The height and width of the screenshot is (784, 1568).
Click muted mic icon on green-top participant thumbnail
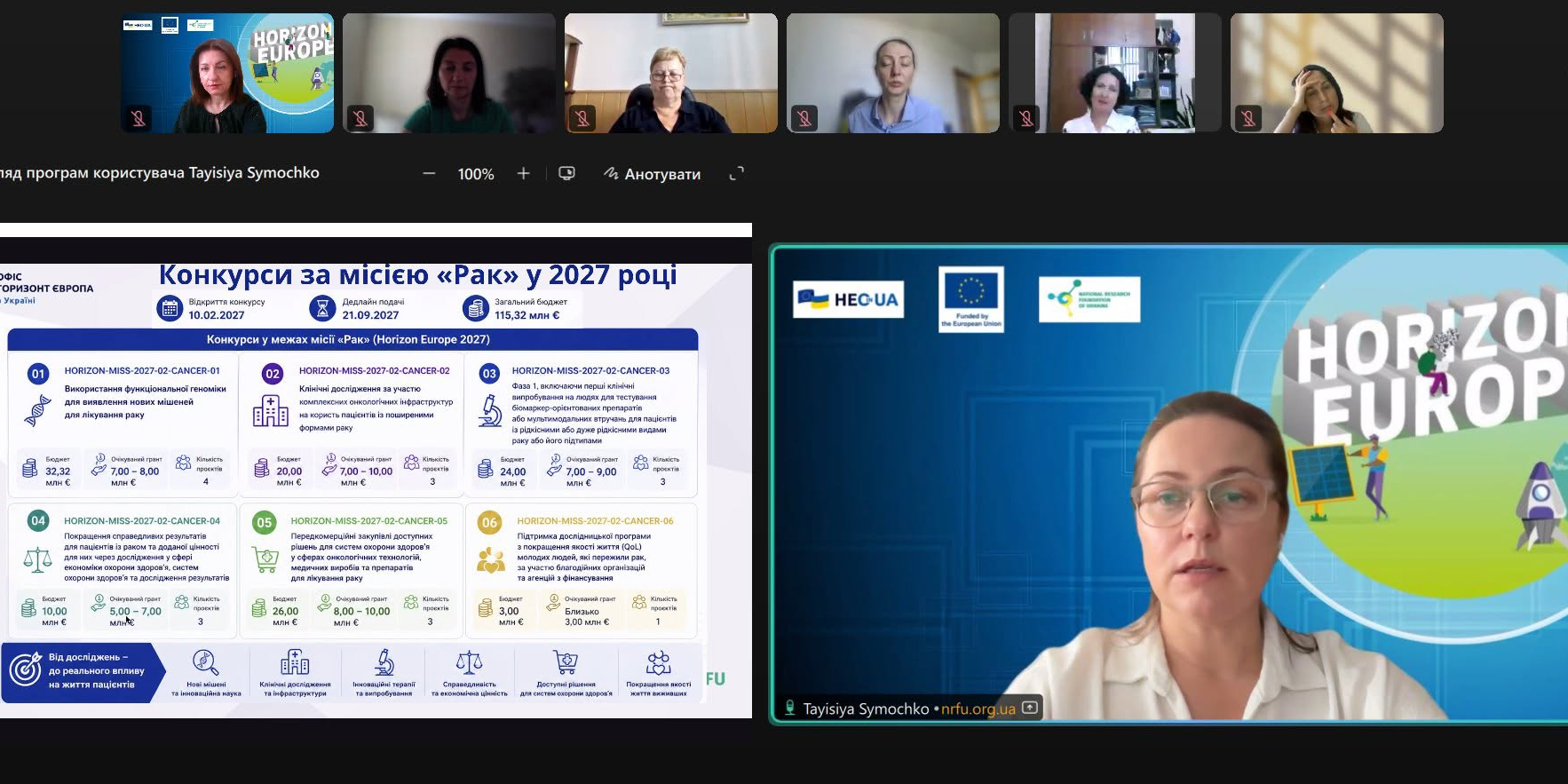(360, 118)
